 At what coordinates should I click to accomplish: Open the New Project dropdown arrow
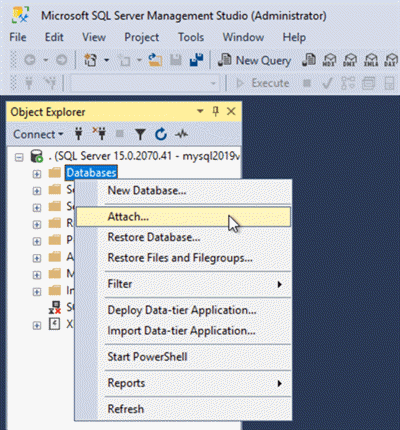106,60
